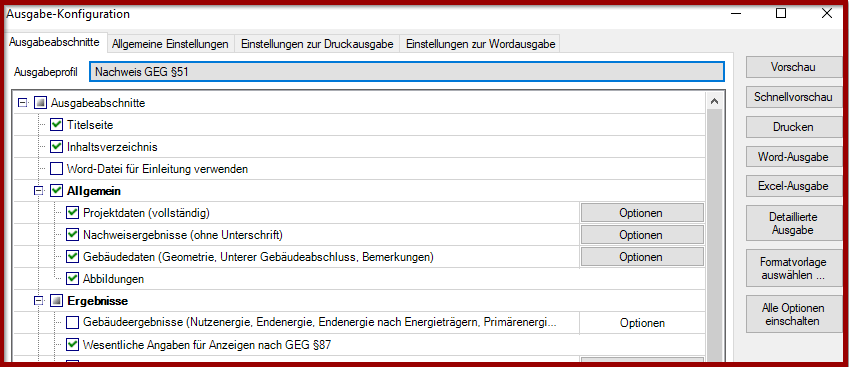Screen dimensions: 849x367
Task: Click the Vorschau button
Action: click(794, 67)
